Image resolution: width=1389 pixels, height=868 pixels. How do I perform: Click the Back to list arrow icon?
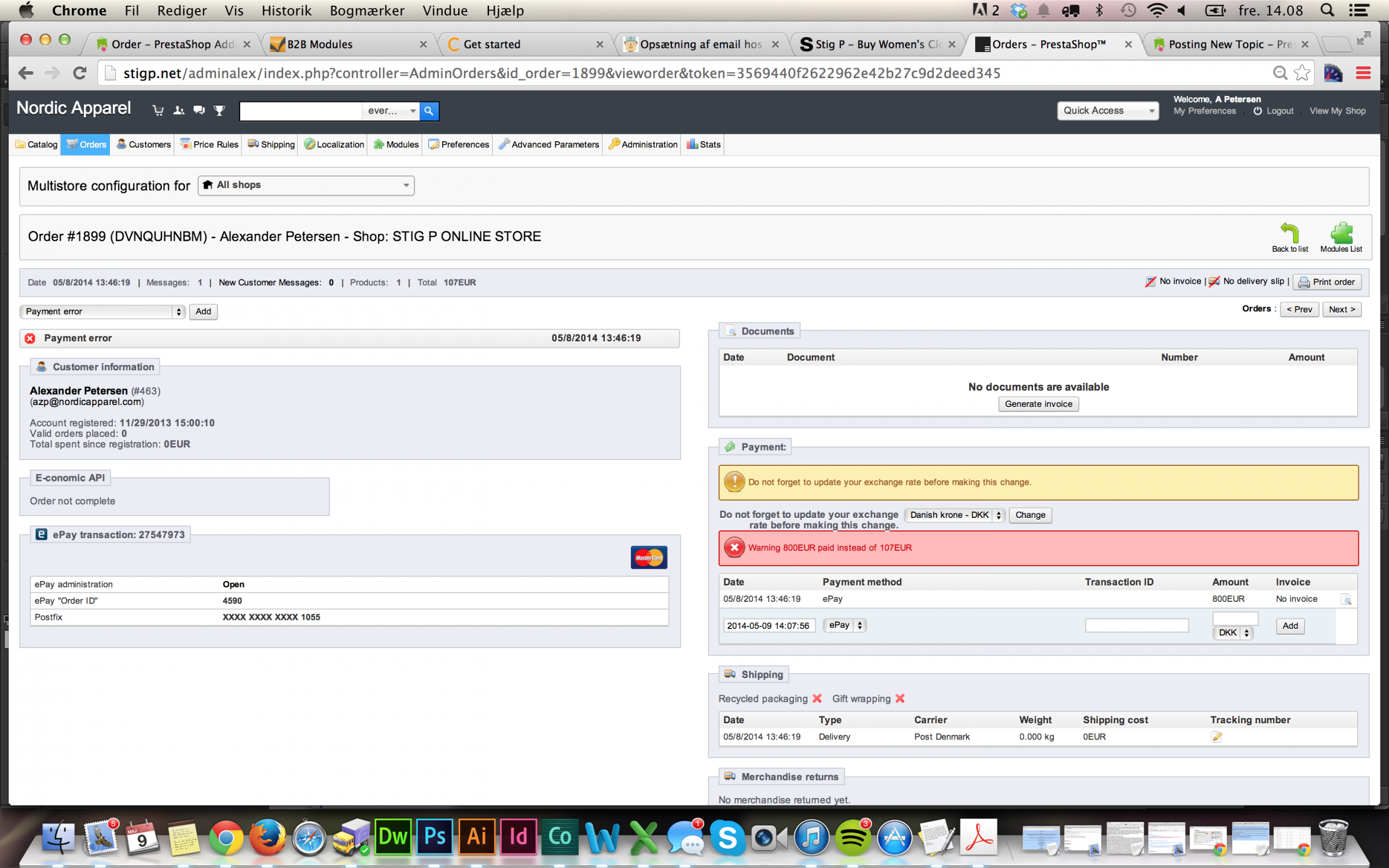[x=1289, y=233]
